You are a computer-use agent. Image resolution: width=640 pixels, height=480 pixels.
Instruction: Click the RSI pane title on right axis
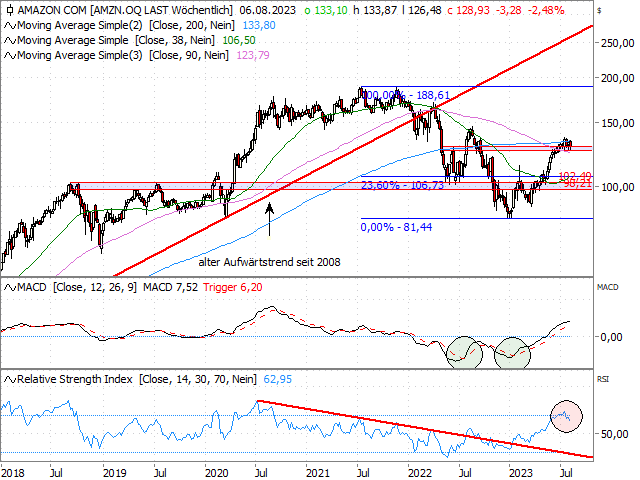(602, 379)
